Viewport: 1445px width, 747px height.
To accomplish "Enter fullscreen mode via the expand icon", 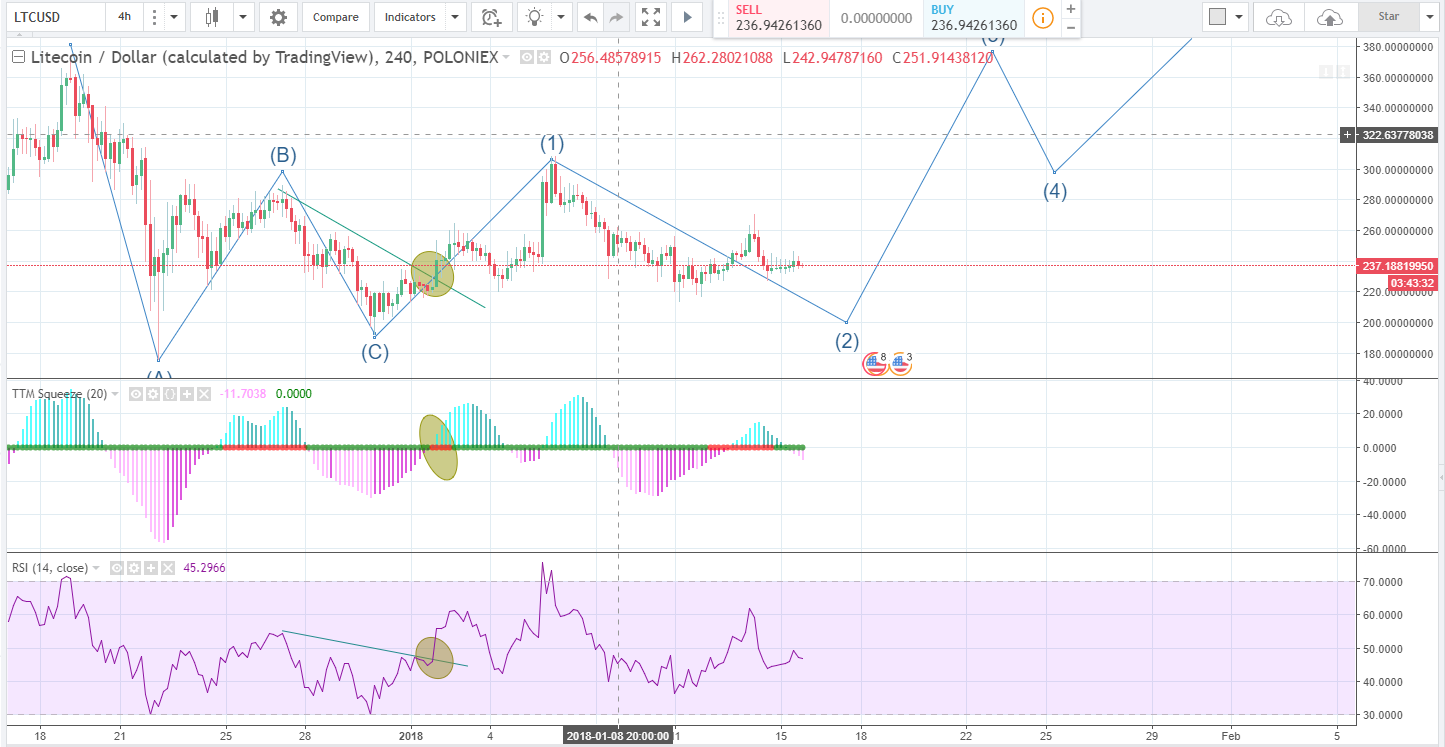I will (650, 17).
